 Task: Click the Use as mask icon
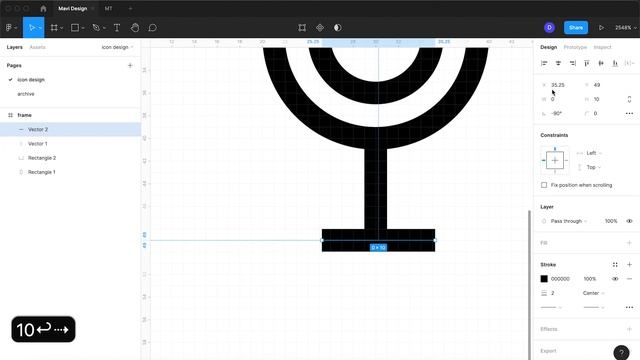point(338,28)
